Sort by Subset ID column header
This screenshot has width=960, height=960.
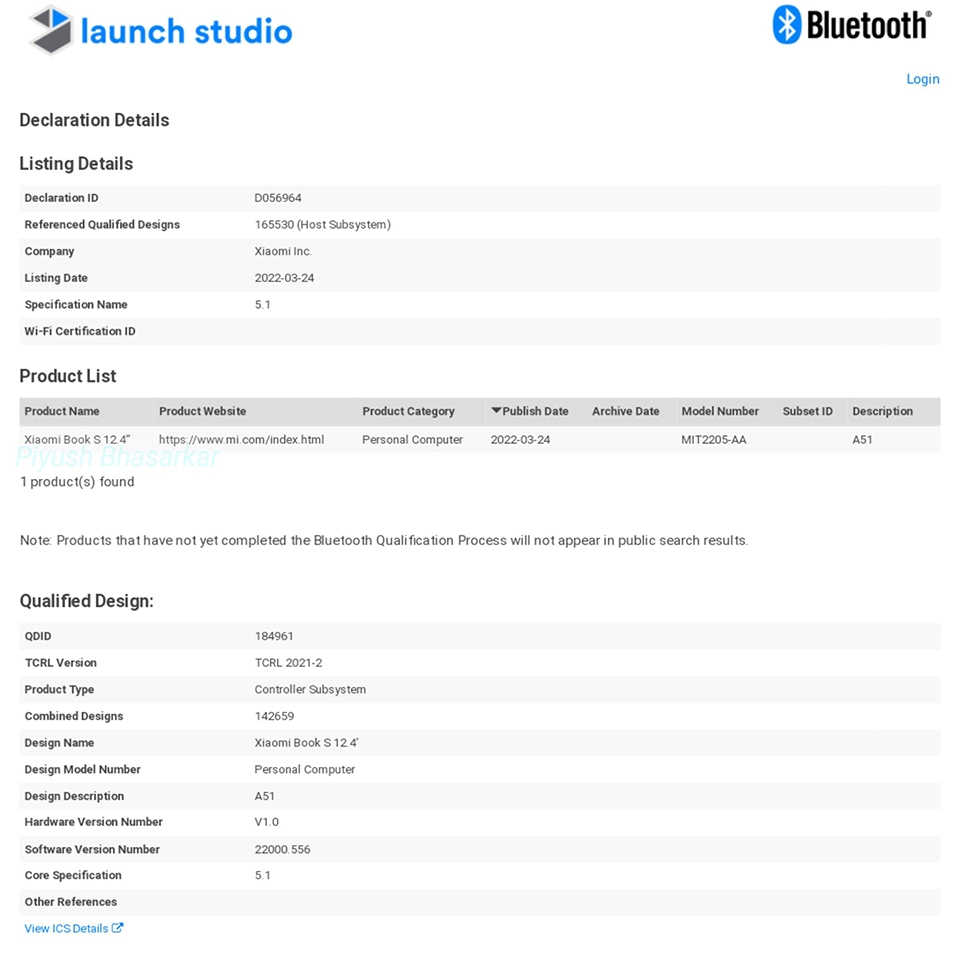pos(807,411)
